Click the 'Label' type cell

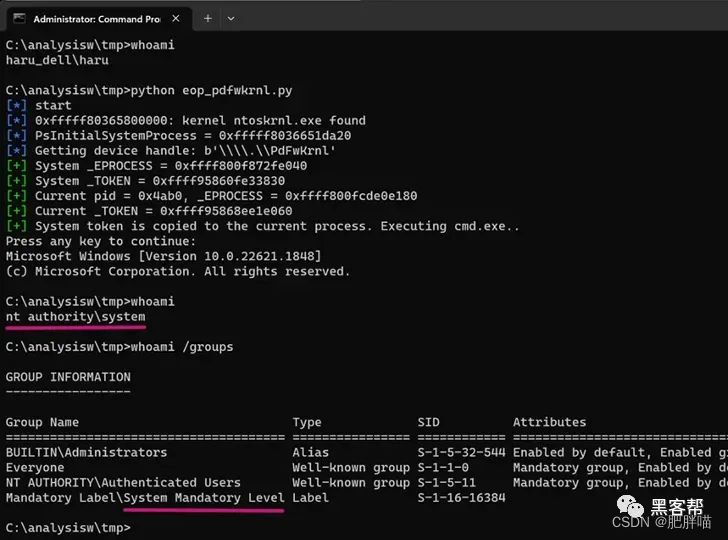(311, 498)
